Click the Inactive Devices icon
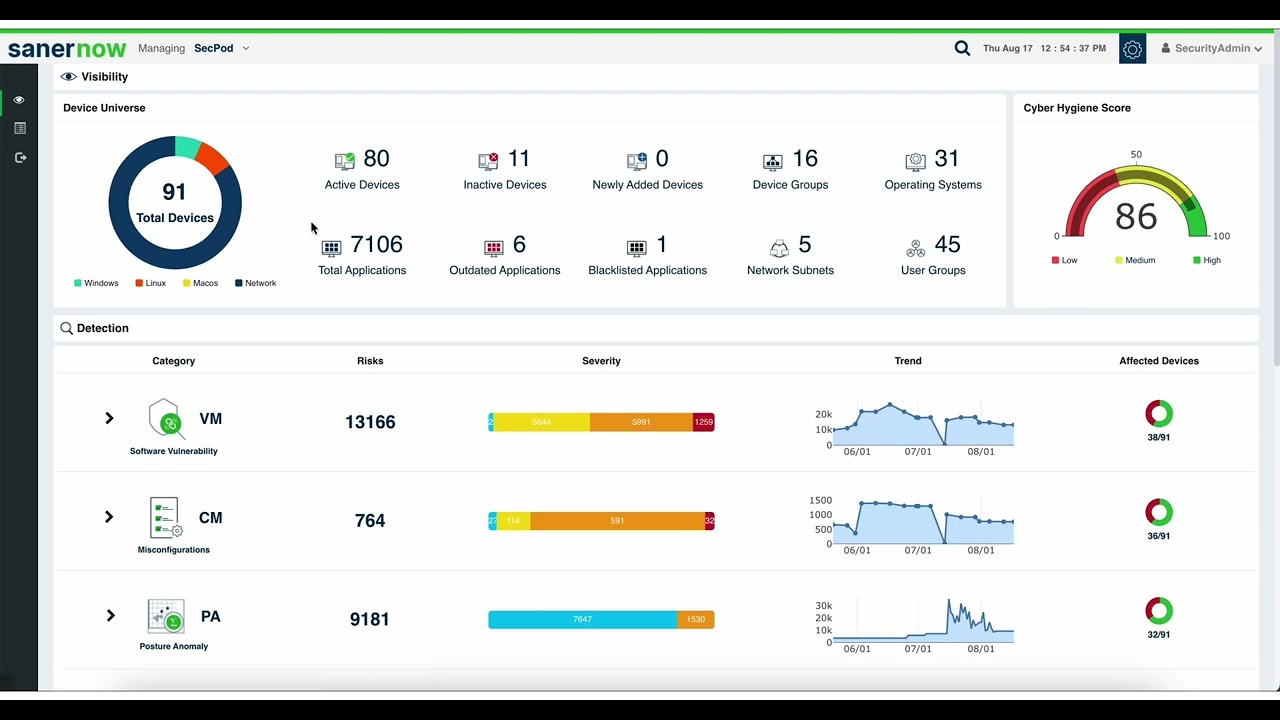Viewport: 1280px width, 720px height. click(488, 160)
